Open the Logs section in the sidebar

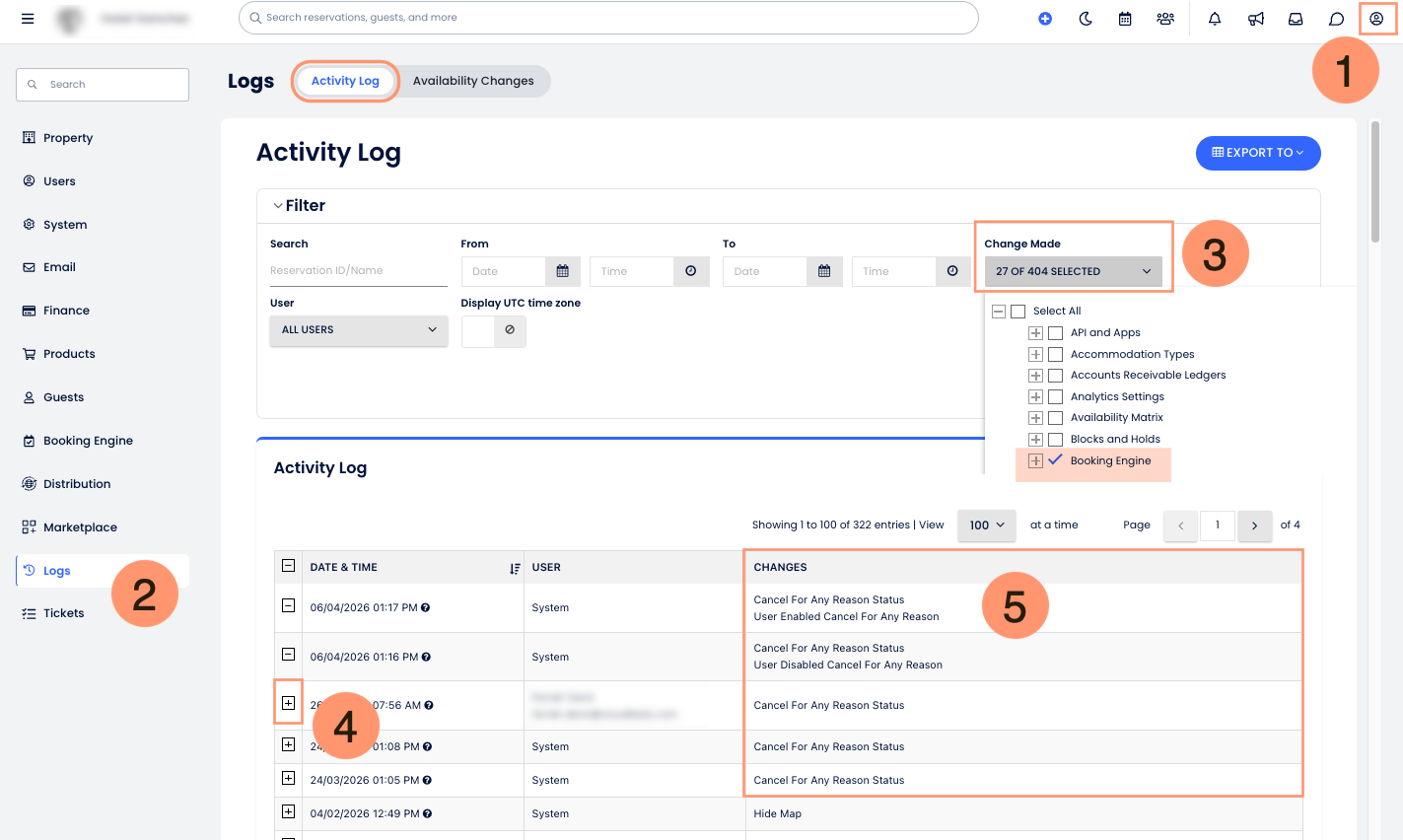(56, 570)
